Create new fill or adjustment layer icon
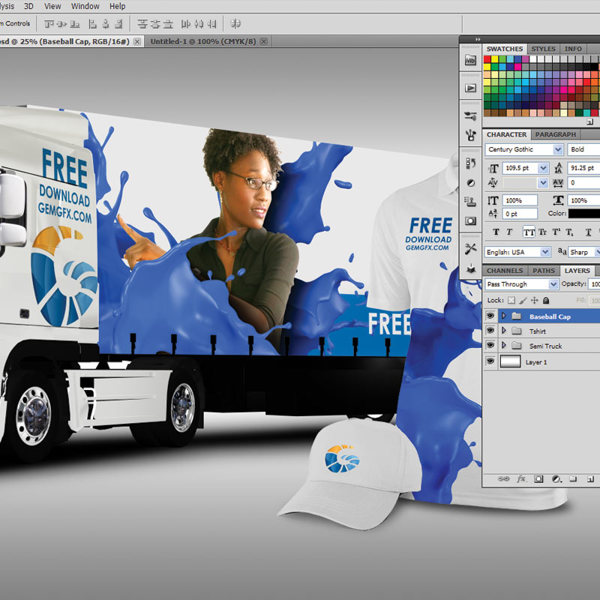The width and height of the screenshot is (600, 600). (556, 479)
